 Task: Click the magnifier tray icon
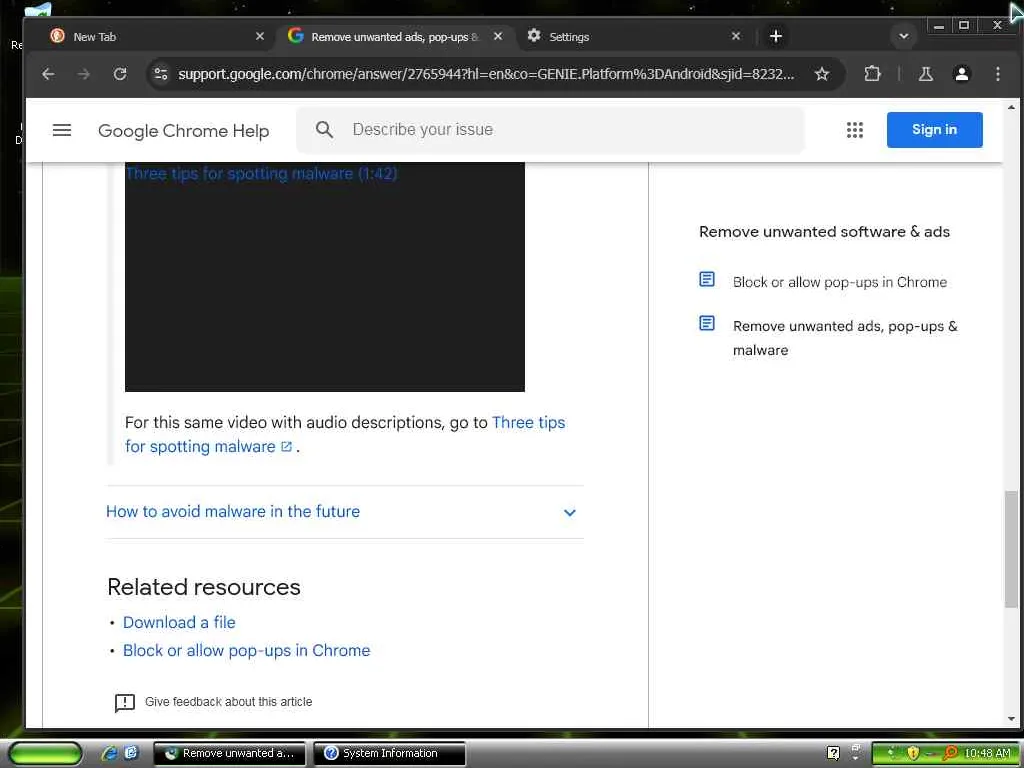click(950, 753)
